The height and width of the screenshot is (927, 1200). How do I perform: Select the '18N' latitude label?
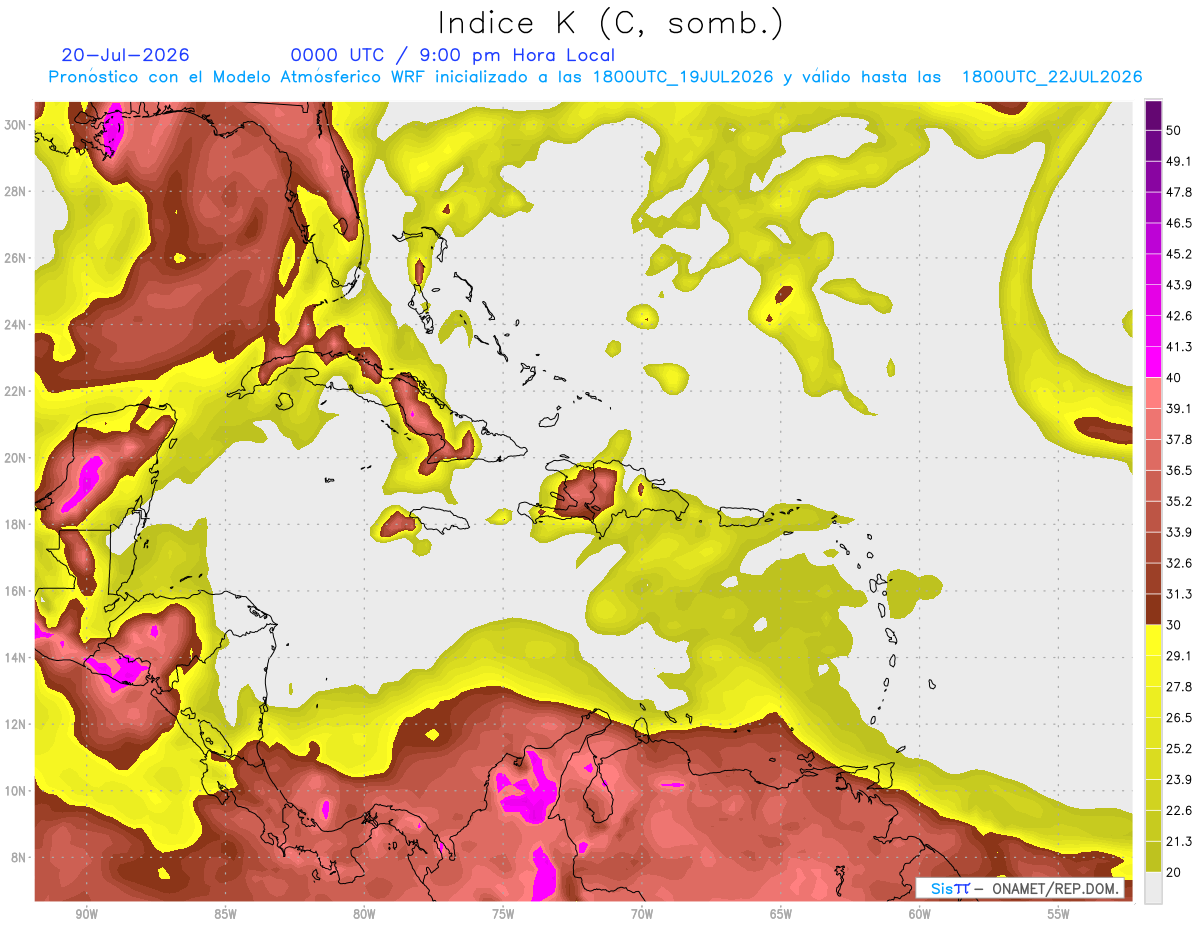[16, 524]
